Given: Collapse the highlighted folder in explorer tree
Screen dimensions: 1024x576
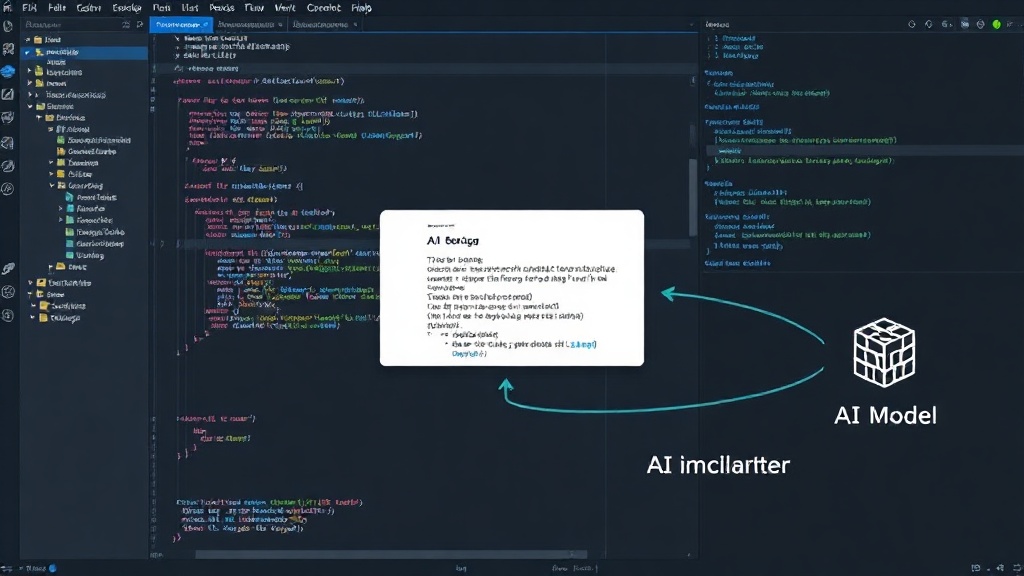Looking at the screenshot, I should pyautogui.click(x=27, y=52).
